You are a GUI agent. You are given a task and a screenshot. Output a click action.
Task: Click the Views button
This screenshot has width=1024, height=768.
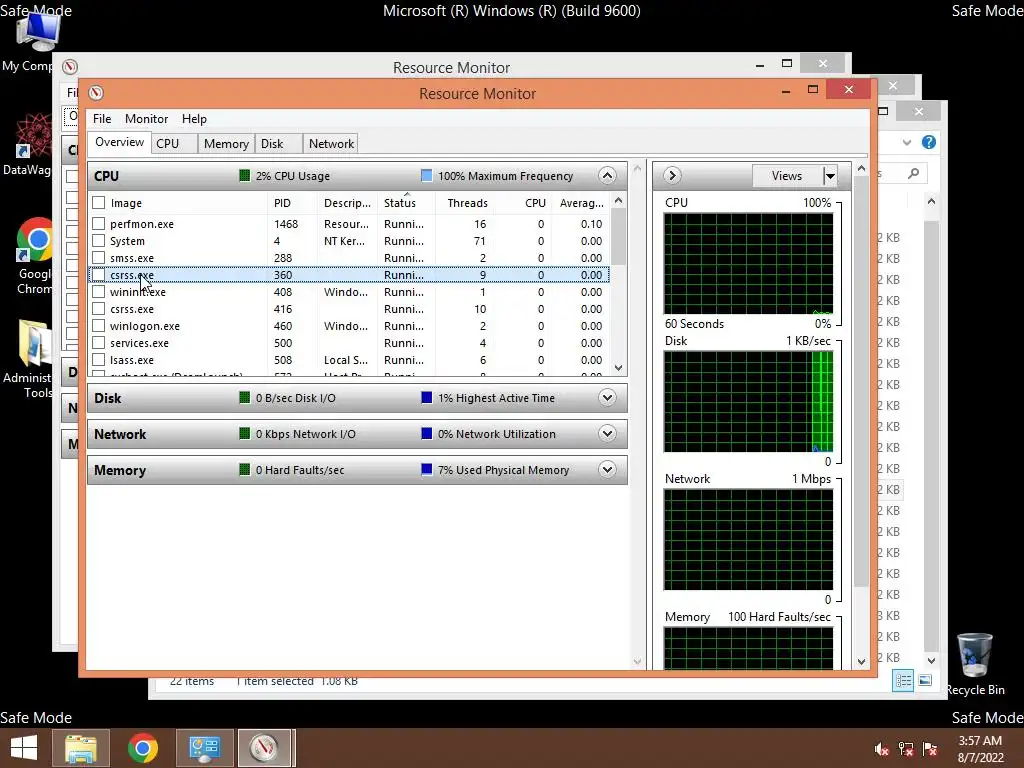coord(787,176)
